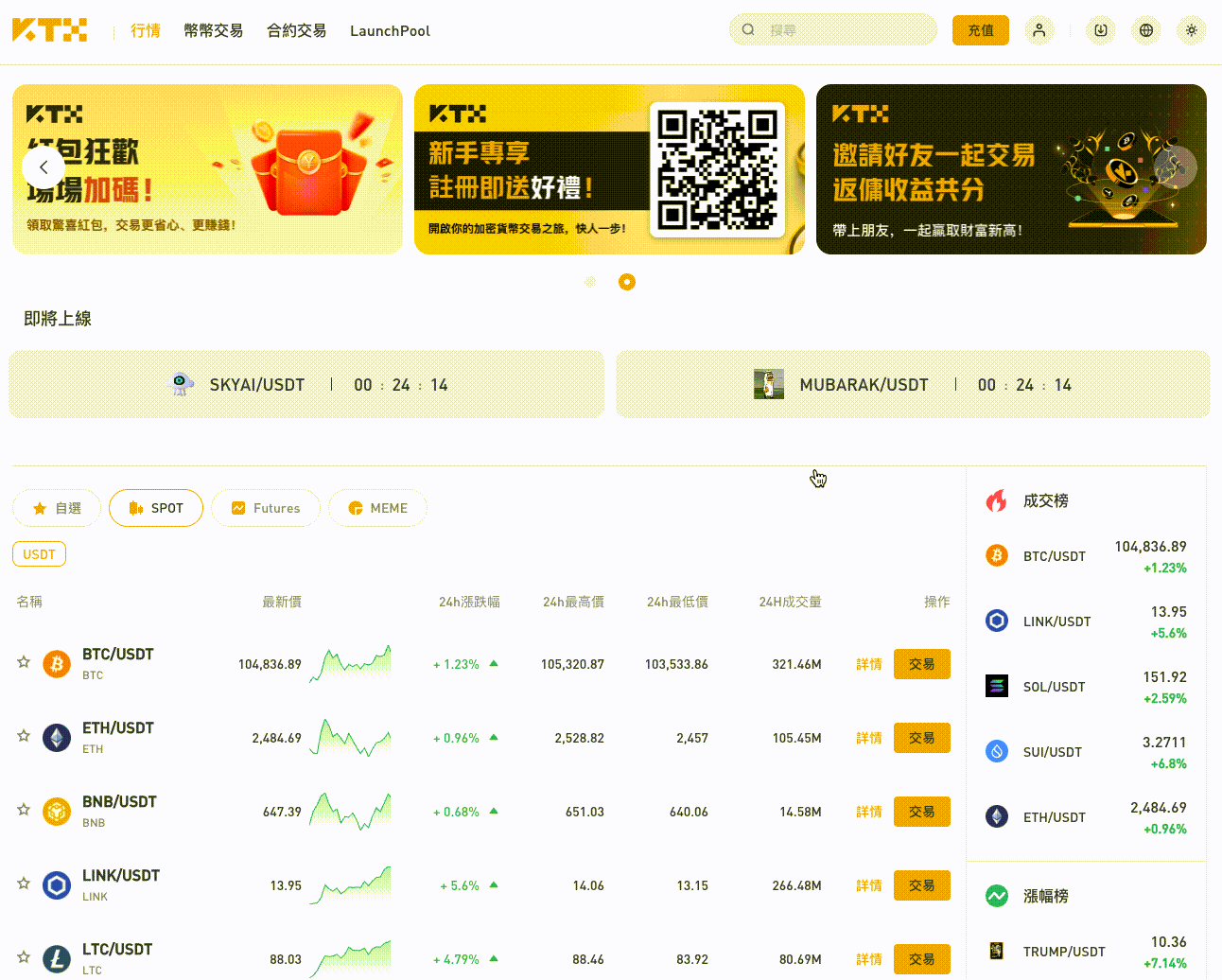This screenshot has width=1222, height=980.
Task: Open 詳情 details for BTC/USDT
Action: [869, 664]
